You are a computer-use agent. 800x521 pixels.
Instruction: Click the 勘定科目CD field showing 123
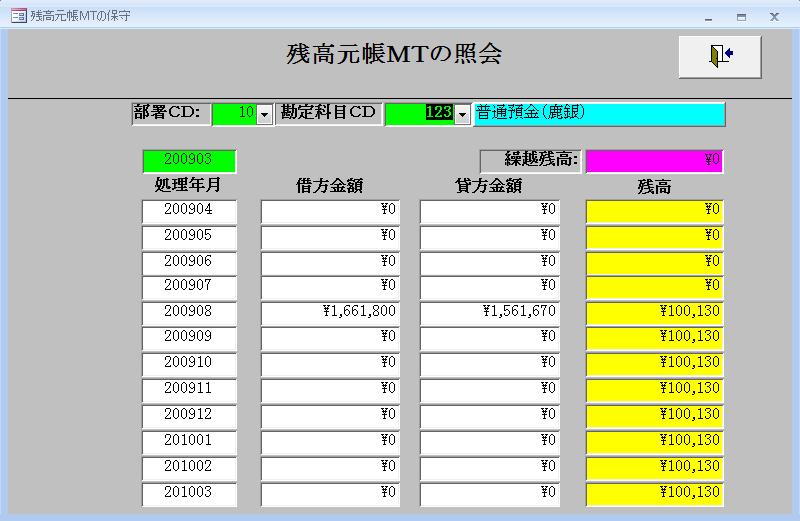click(x=419, y=114)
